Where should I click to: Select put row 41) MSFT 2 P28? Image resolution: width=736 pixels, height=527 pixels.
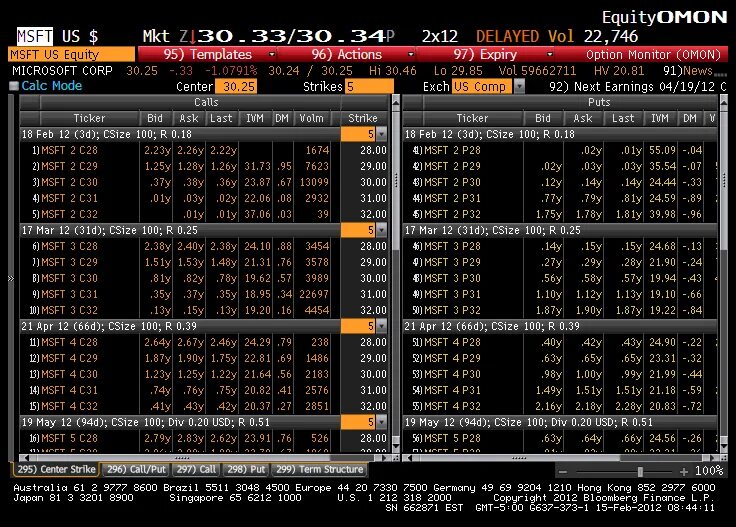click(560, 150)
